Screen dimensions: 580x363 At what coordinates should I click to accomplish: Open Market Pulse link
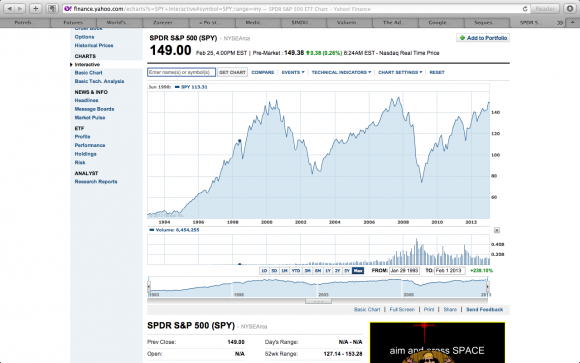pyautogui.click(x=90, y=118)
